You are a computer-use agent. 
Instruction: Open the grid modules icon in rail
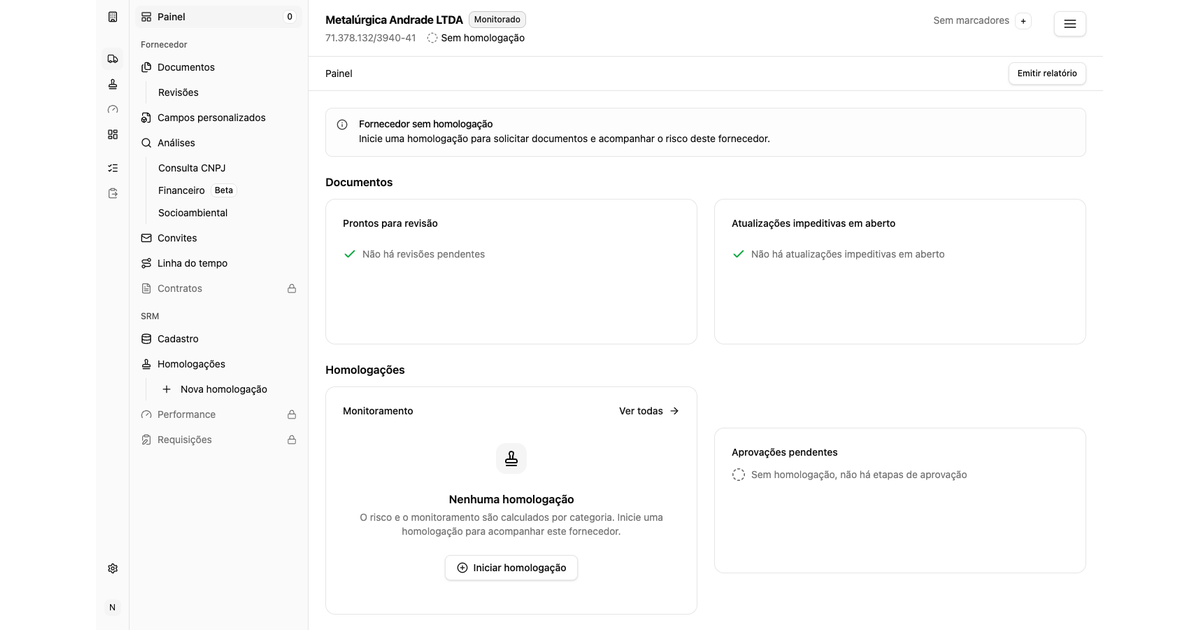(x=112, y=134)
